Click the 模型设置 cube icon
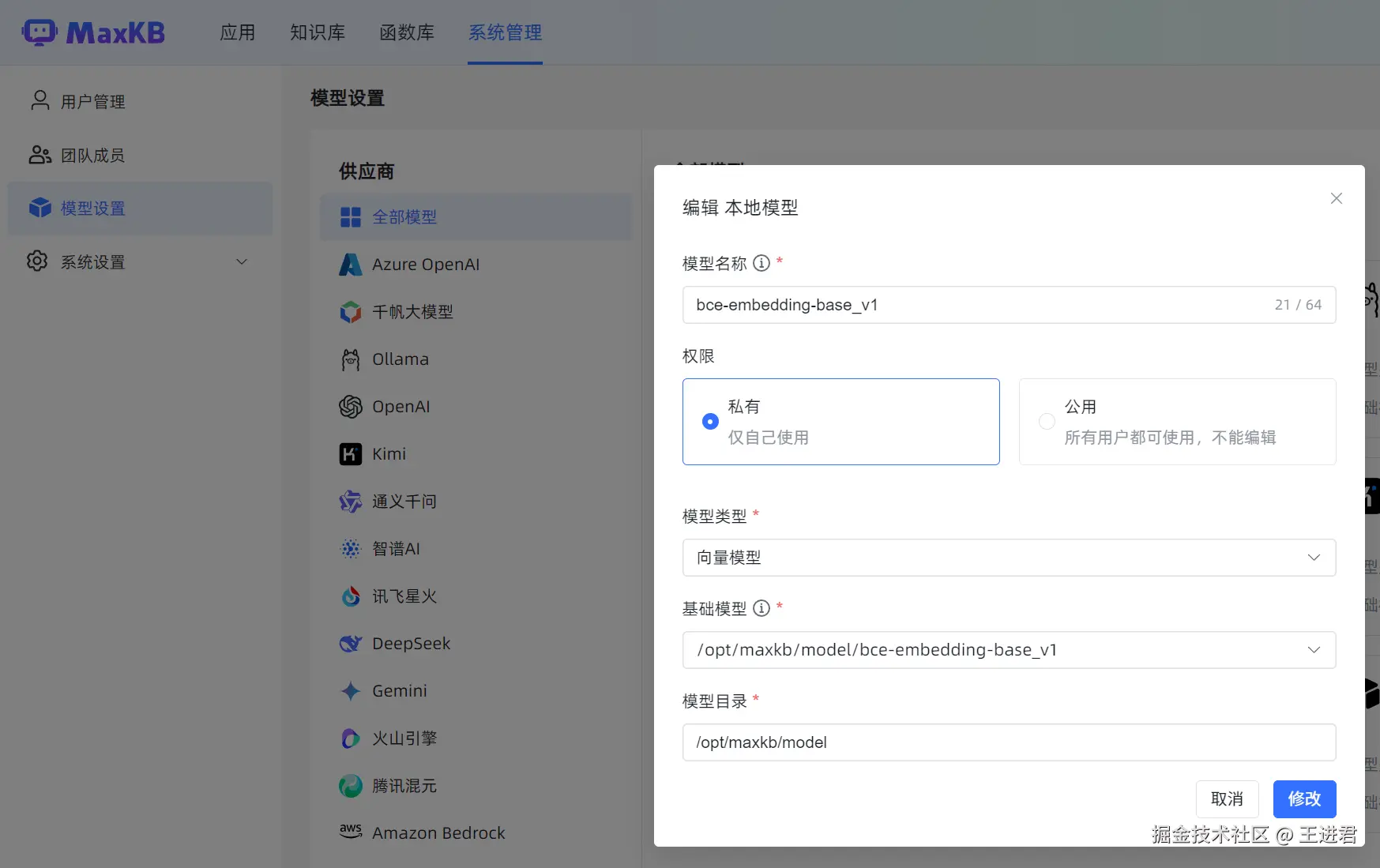 click(39, 208)
